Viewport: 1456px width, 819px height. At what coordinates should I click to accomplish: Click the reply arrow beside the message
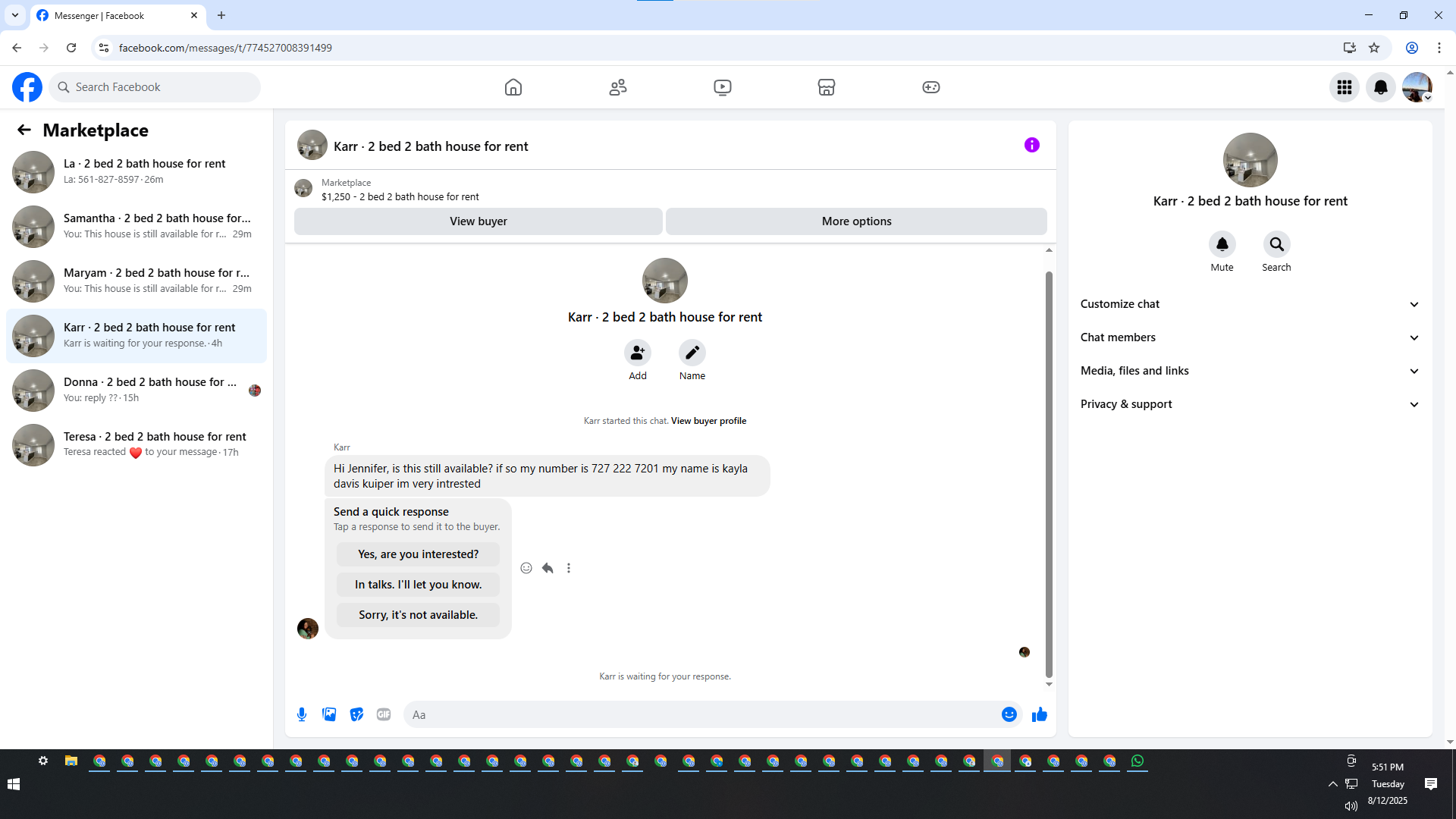pos(548,568)
